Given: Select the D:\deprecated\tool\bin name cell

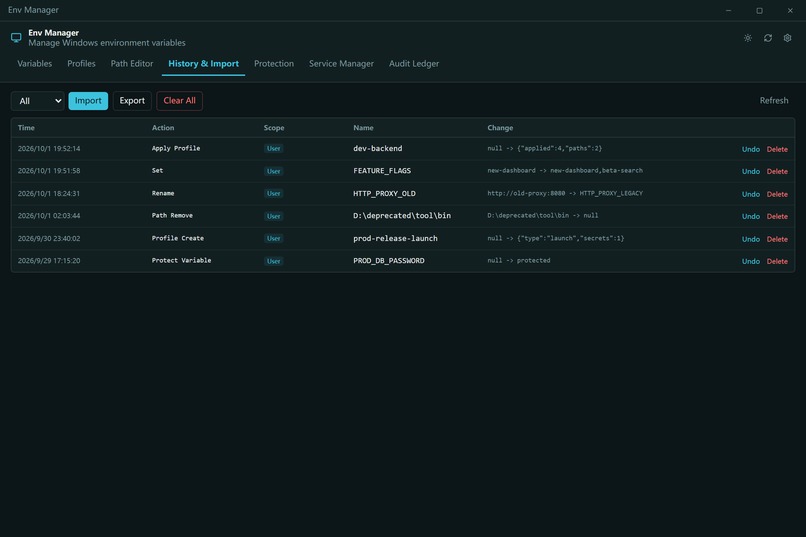Looking at the screenshot, I should click(402, 216).
